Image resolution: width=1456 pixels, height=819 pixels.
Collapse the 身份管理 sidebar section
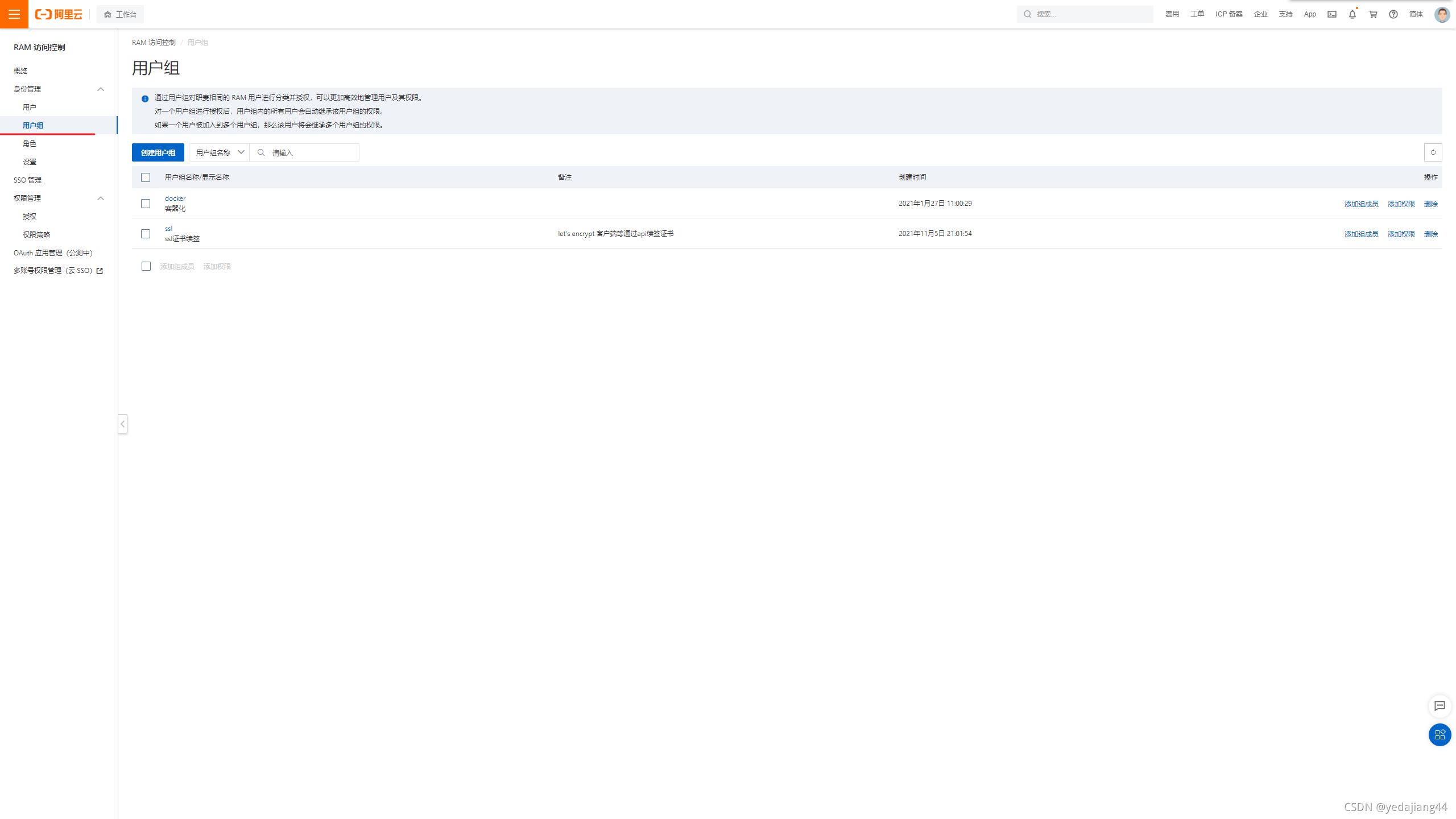(101, 89)
